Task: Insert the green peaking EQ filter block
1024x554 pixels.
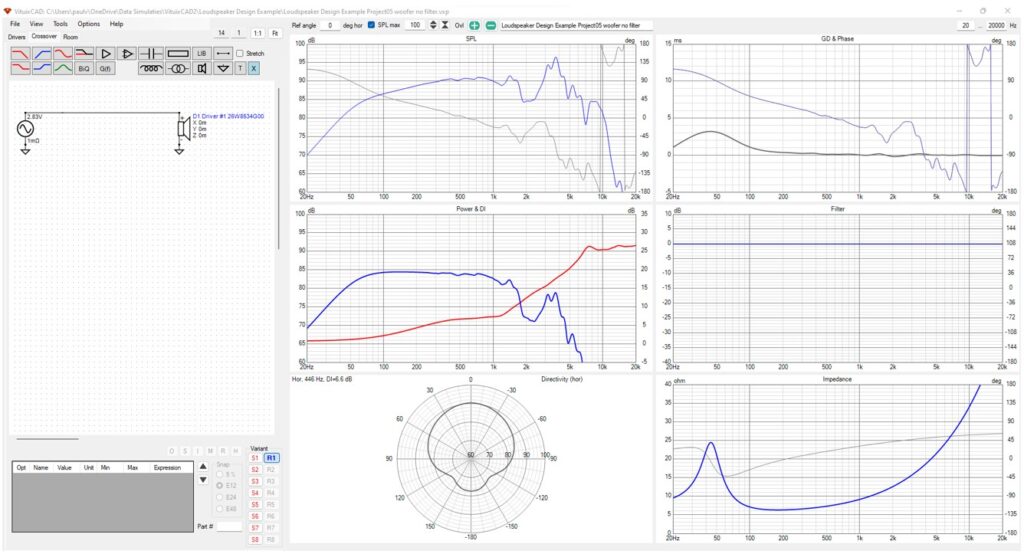Action: pos(63,68)
